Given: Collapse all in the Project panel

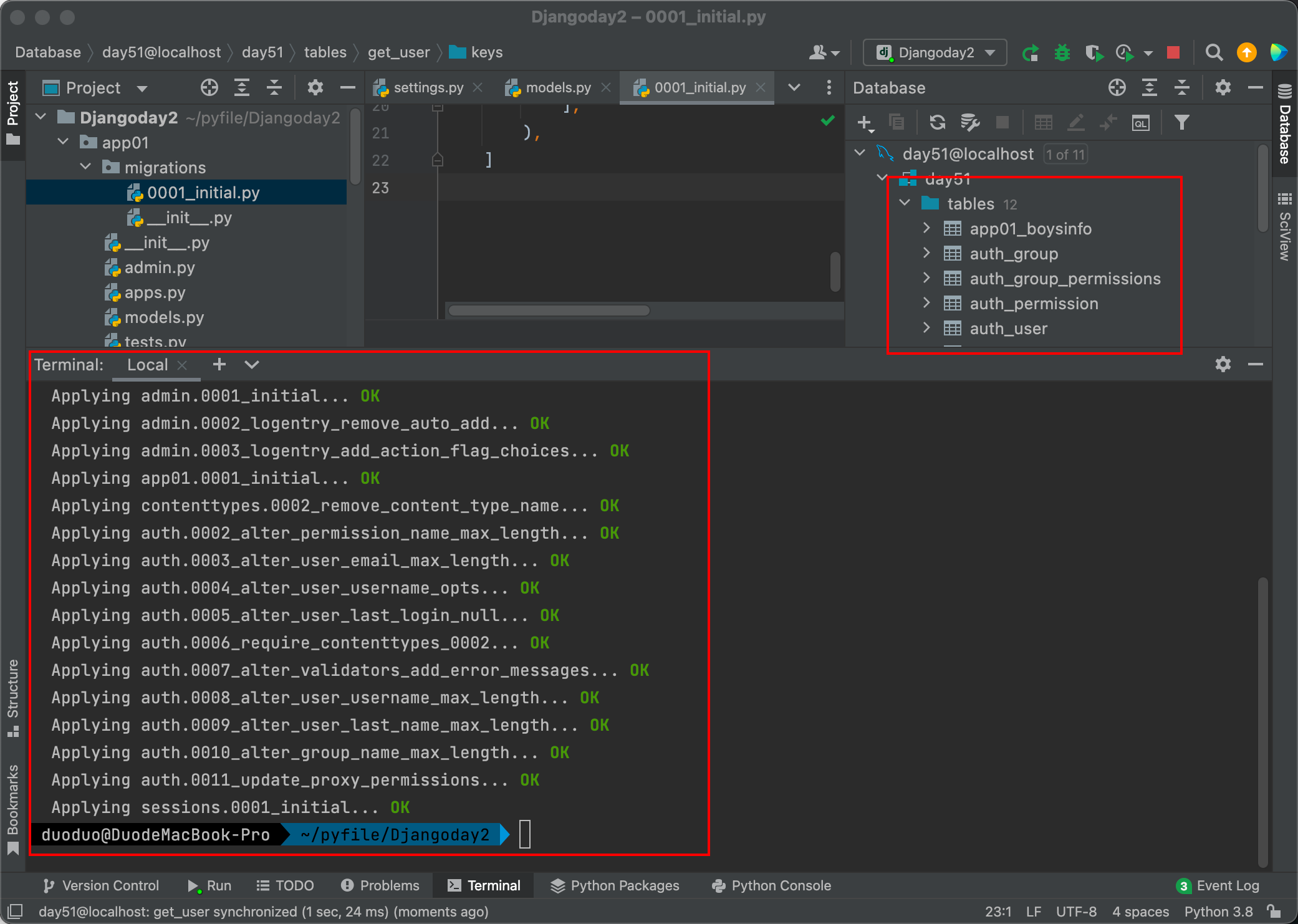Looking at the screenshot, I should (x=274, y=88).
